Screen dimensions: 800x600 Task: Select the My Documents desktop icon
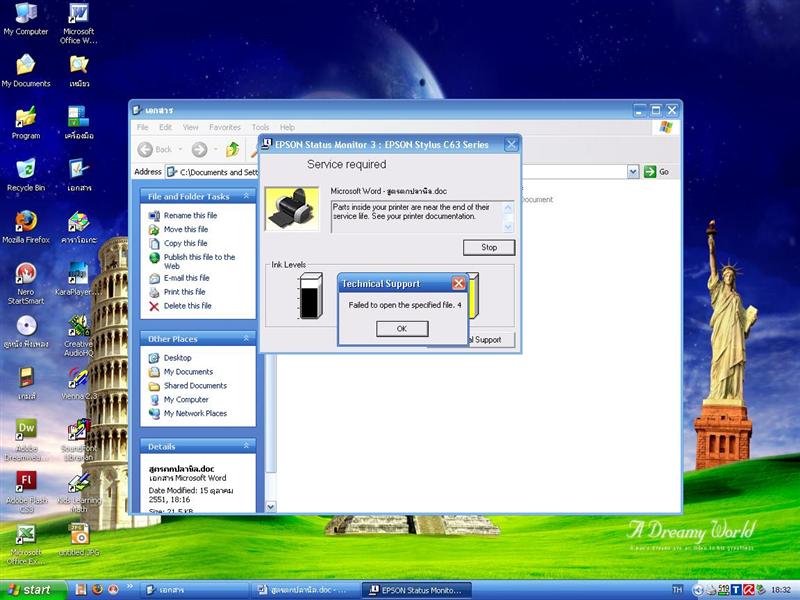click(26, 70)
